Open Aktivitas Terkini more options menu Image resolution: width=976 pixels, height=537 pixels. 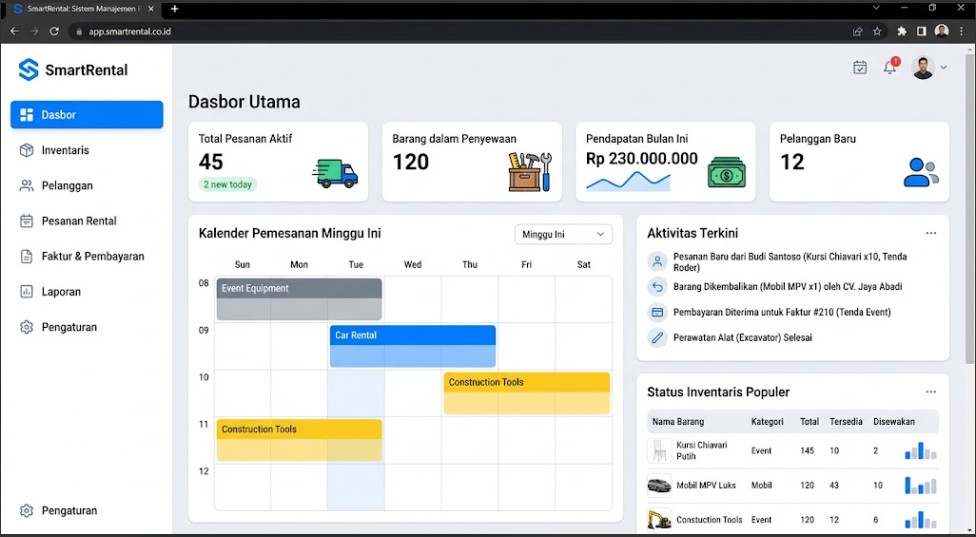coord(931,233)
